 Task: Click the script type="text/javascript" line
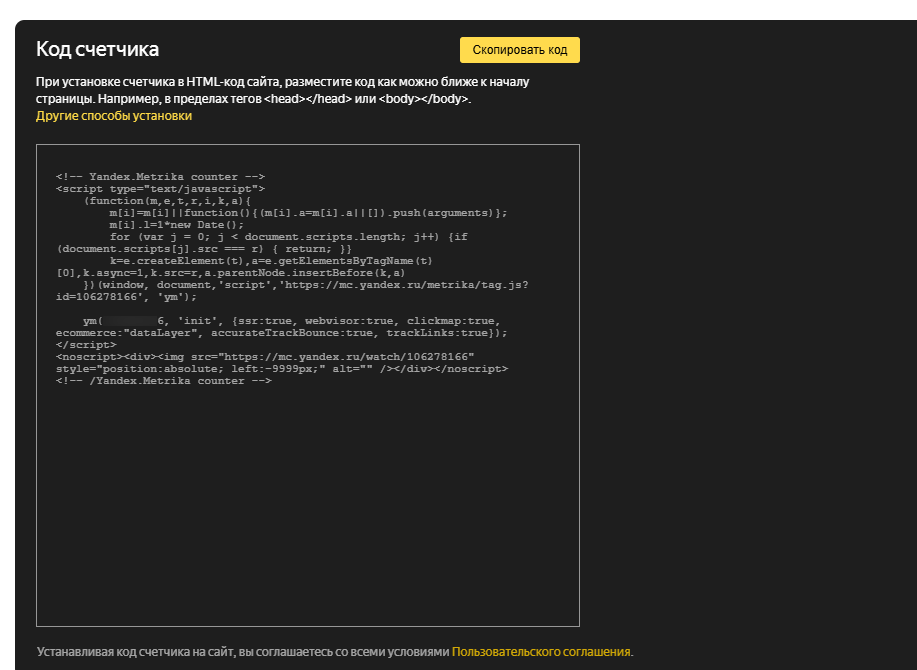(160, 189)
